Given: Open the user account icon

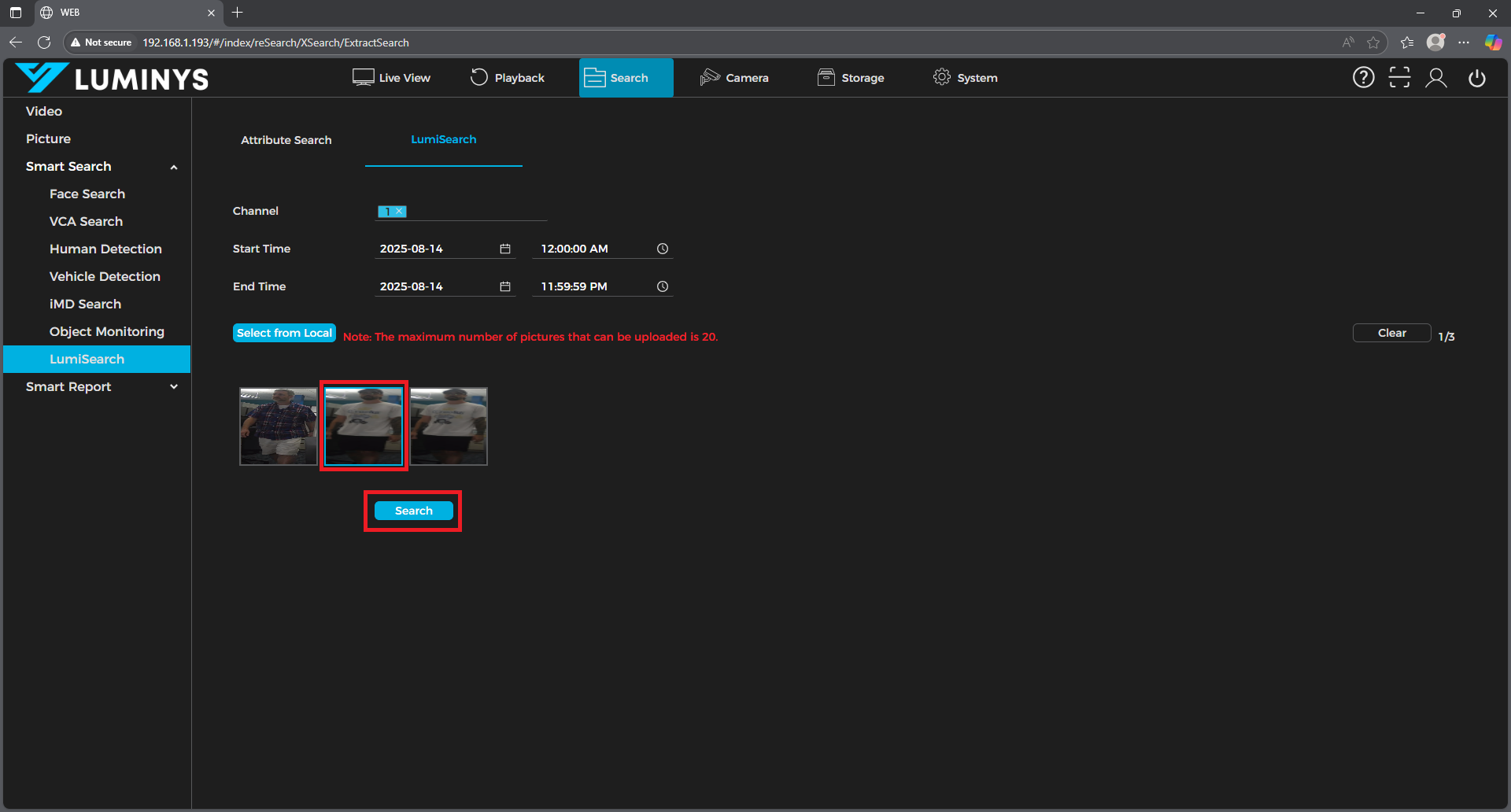Looking at the screenshot, I should pyautogui.click(x=1436, y=77).
